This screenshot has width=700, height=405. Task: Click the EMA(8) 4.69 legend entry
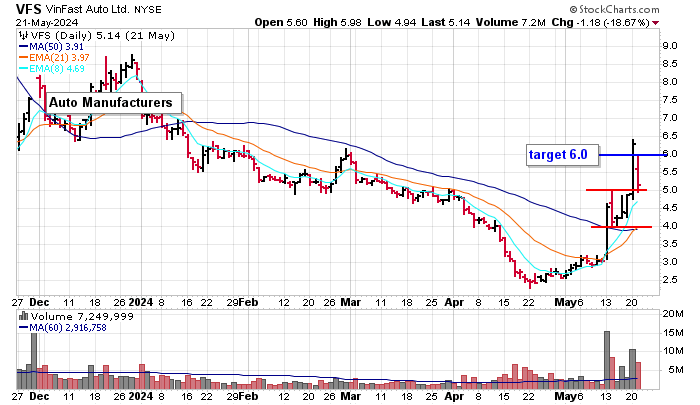pyautogui.click(x=52, y=69)
